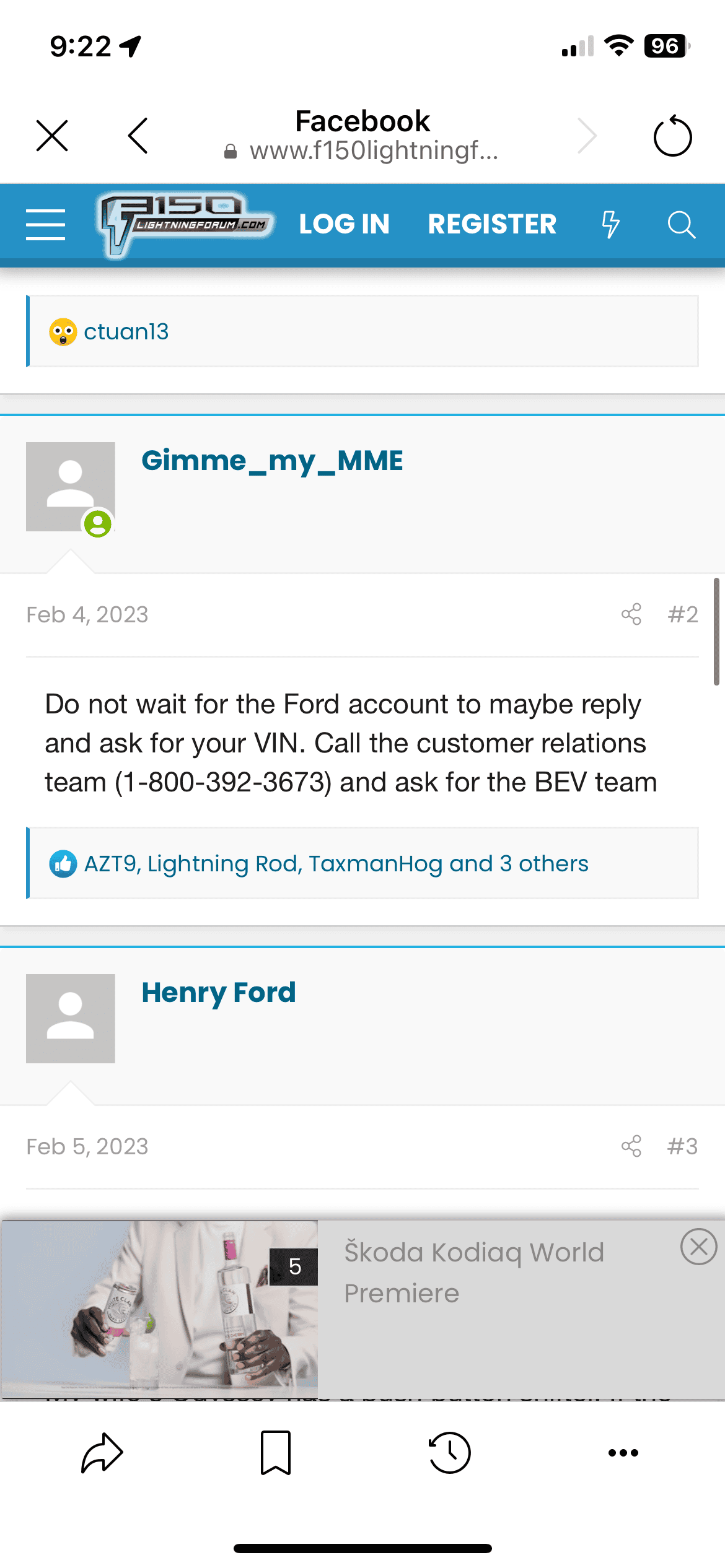Screen dimensions: 725x1568
Task: Play the Škoda Kodiaq video ad thumbnail
Action: click(x=160, y=1310)
